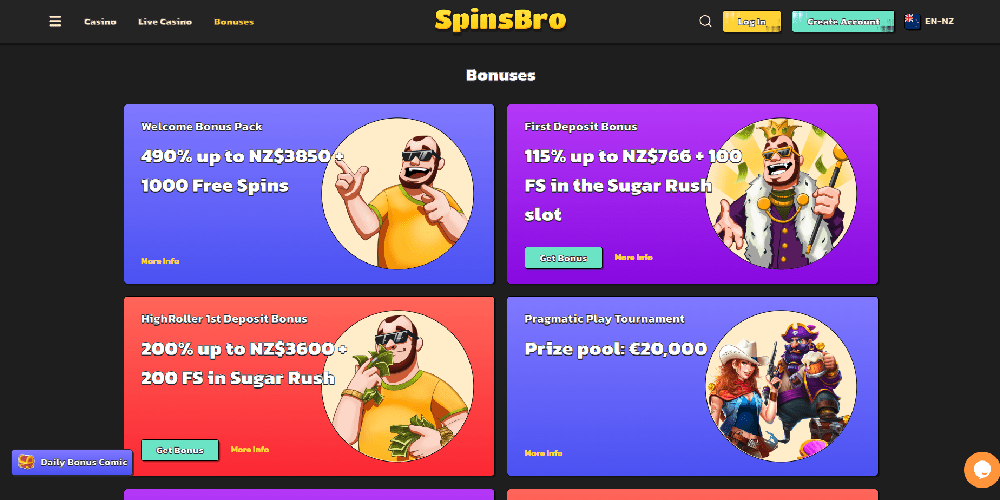1000x500 pixels.
Task: Open More Info for First Deposit Bonus
Action: click(x=633, y=257)
